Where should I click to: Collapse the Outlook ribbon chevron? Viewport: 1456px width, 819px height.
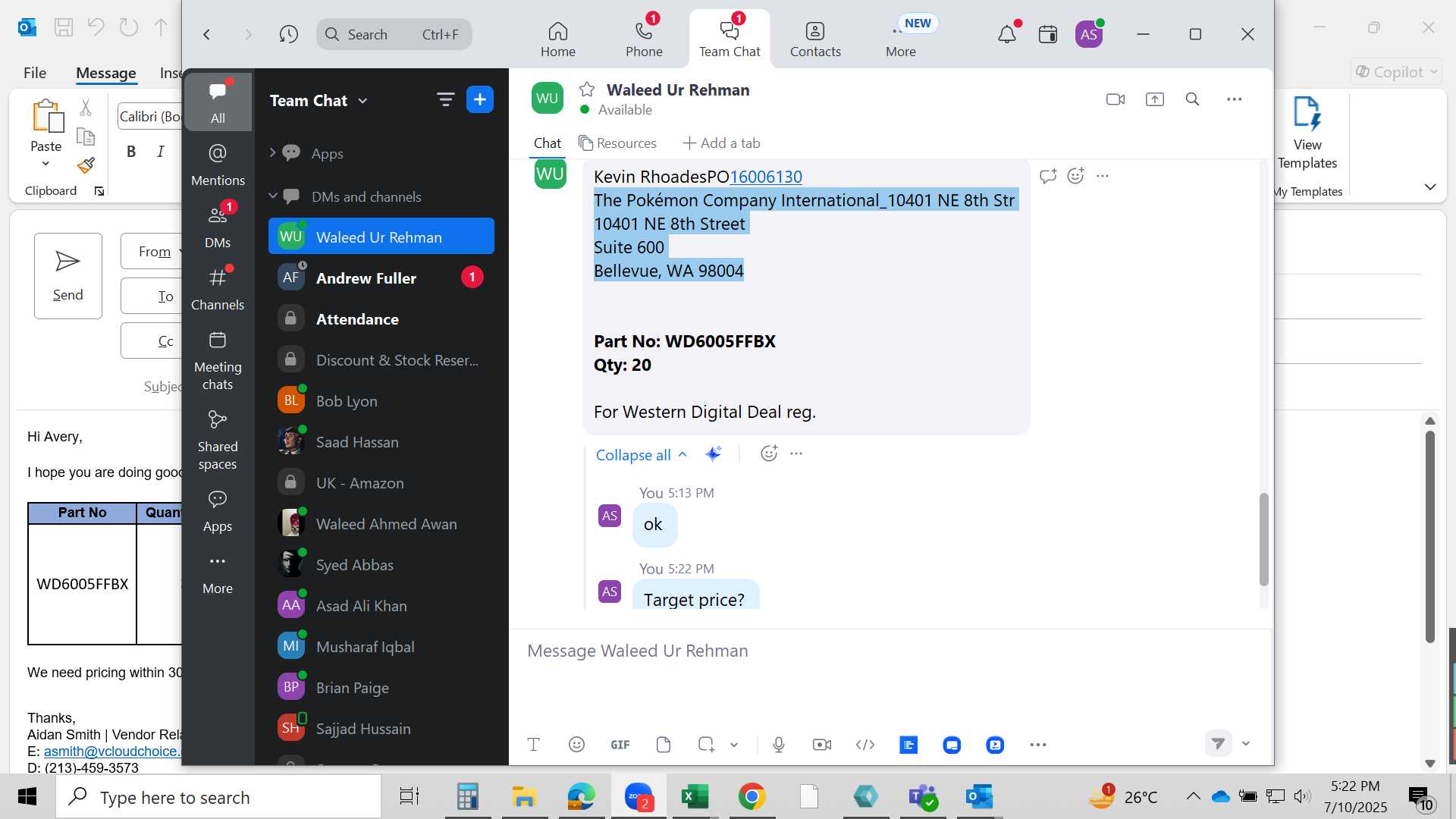click(x=1430, y=187)
